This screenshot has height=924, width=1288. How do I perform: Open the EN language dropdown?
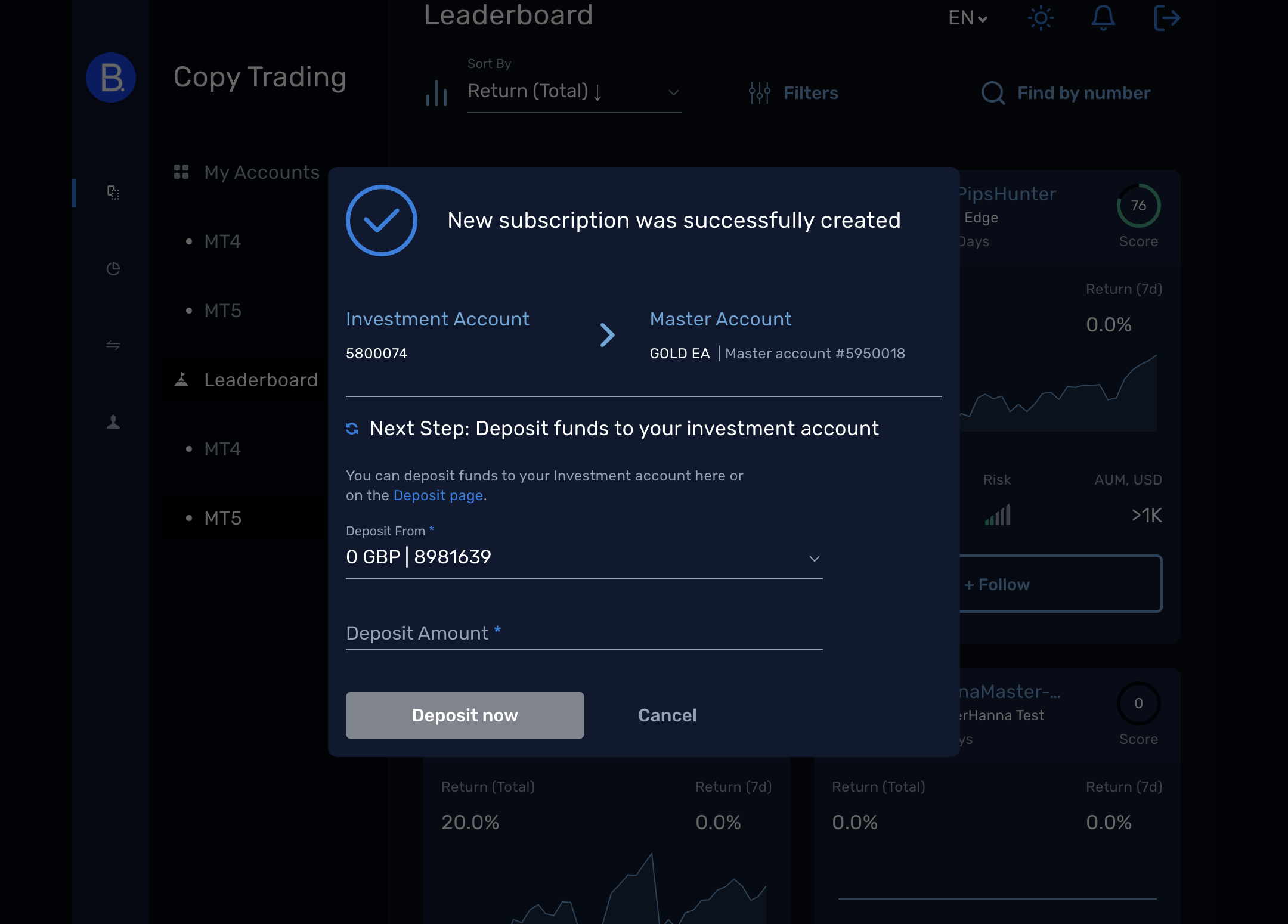point(968,18)
